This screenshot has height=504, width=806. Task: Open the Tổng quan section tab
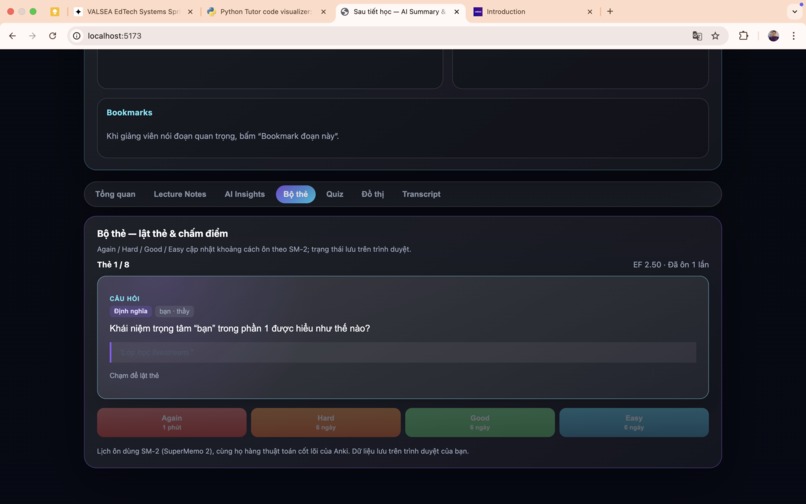(115, 194)
